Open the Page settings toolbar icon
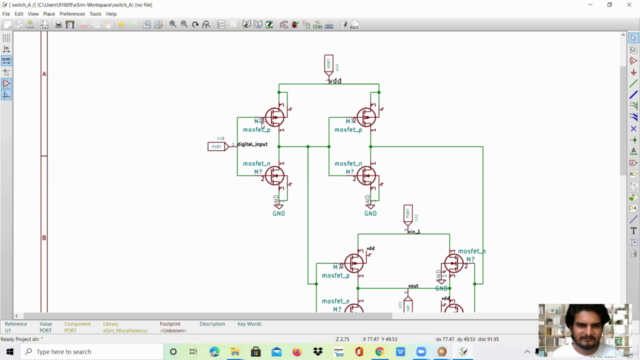The height and width of the screenshot is (360, 640). pyautogui.click(x=44, y=25)
